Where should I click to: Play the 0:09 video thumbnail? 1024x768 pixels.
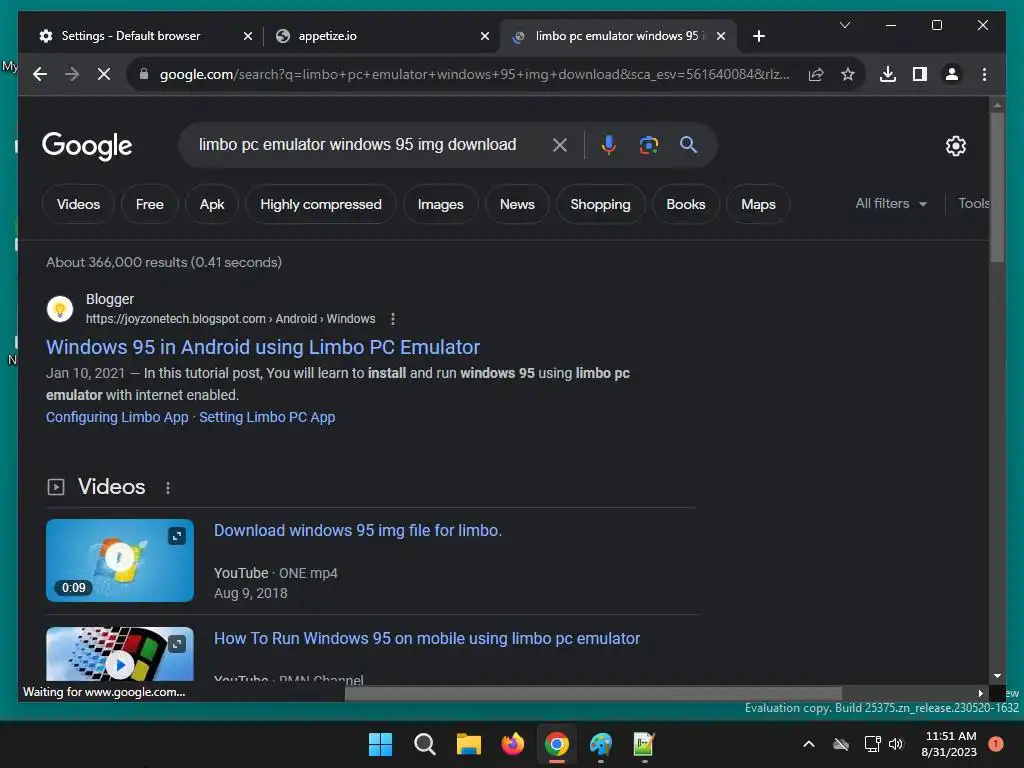120,560
